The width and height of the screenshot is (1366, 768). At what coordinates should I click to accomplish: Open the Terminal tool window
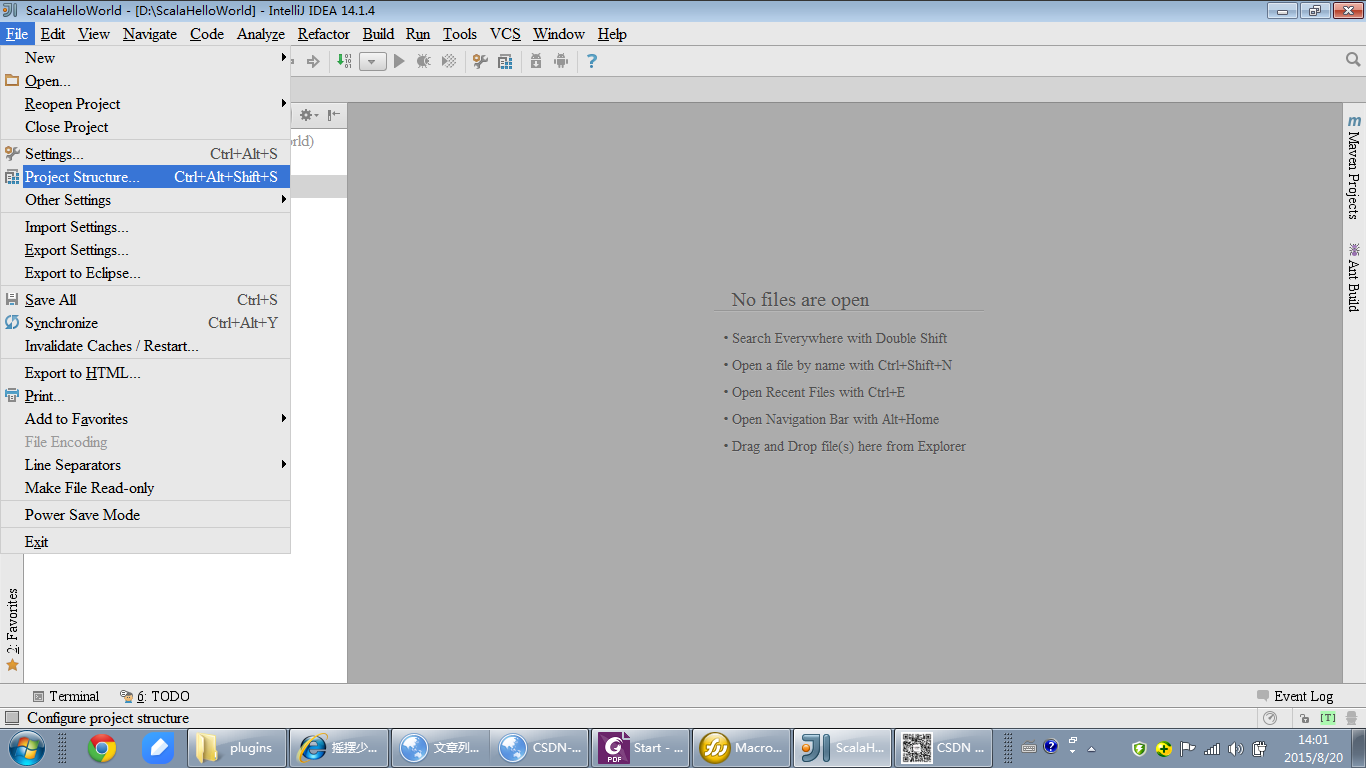66,696
